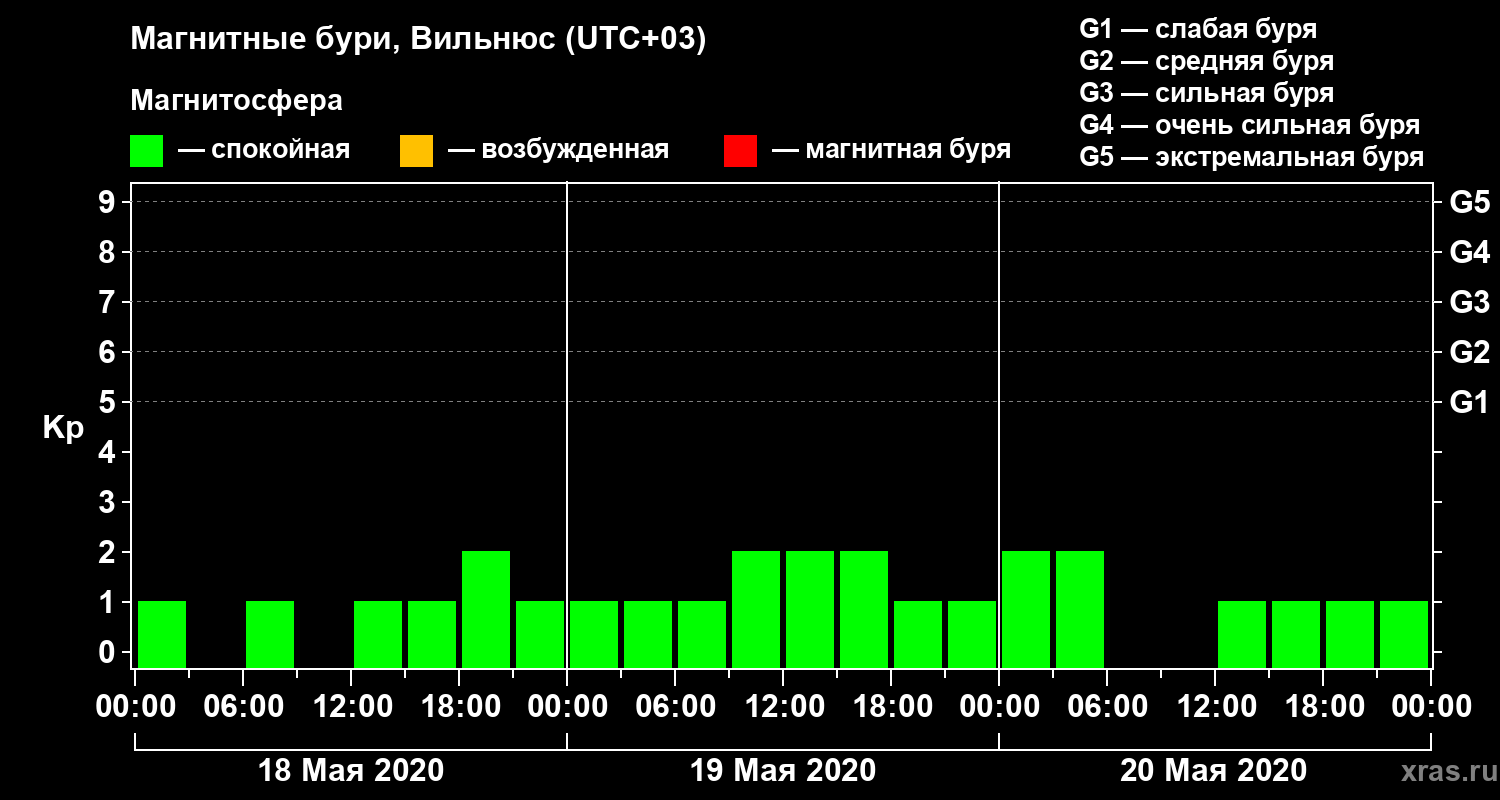Click the '18 Мая 2020' date label
This screenshot has width=1500, height=800.
coord(351,770)
